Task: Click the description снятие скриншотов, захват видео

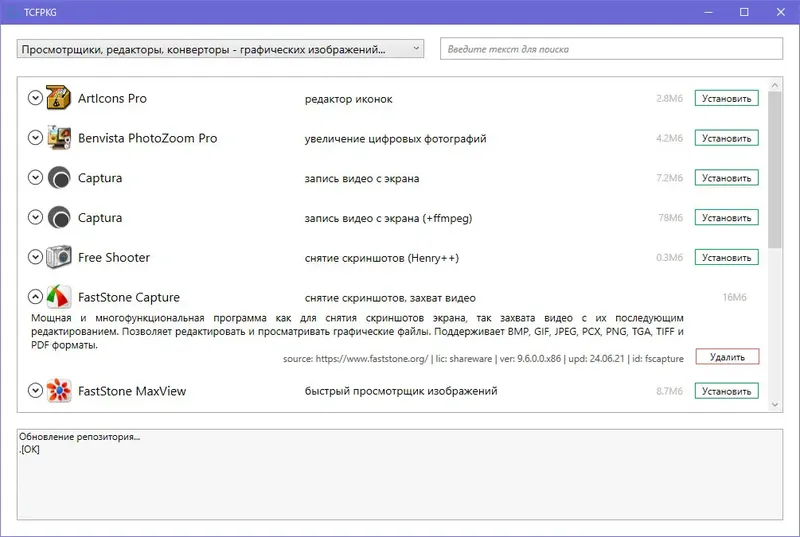Action: tap(390, 298)
